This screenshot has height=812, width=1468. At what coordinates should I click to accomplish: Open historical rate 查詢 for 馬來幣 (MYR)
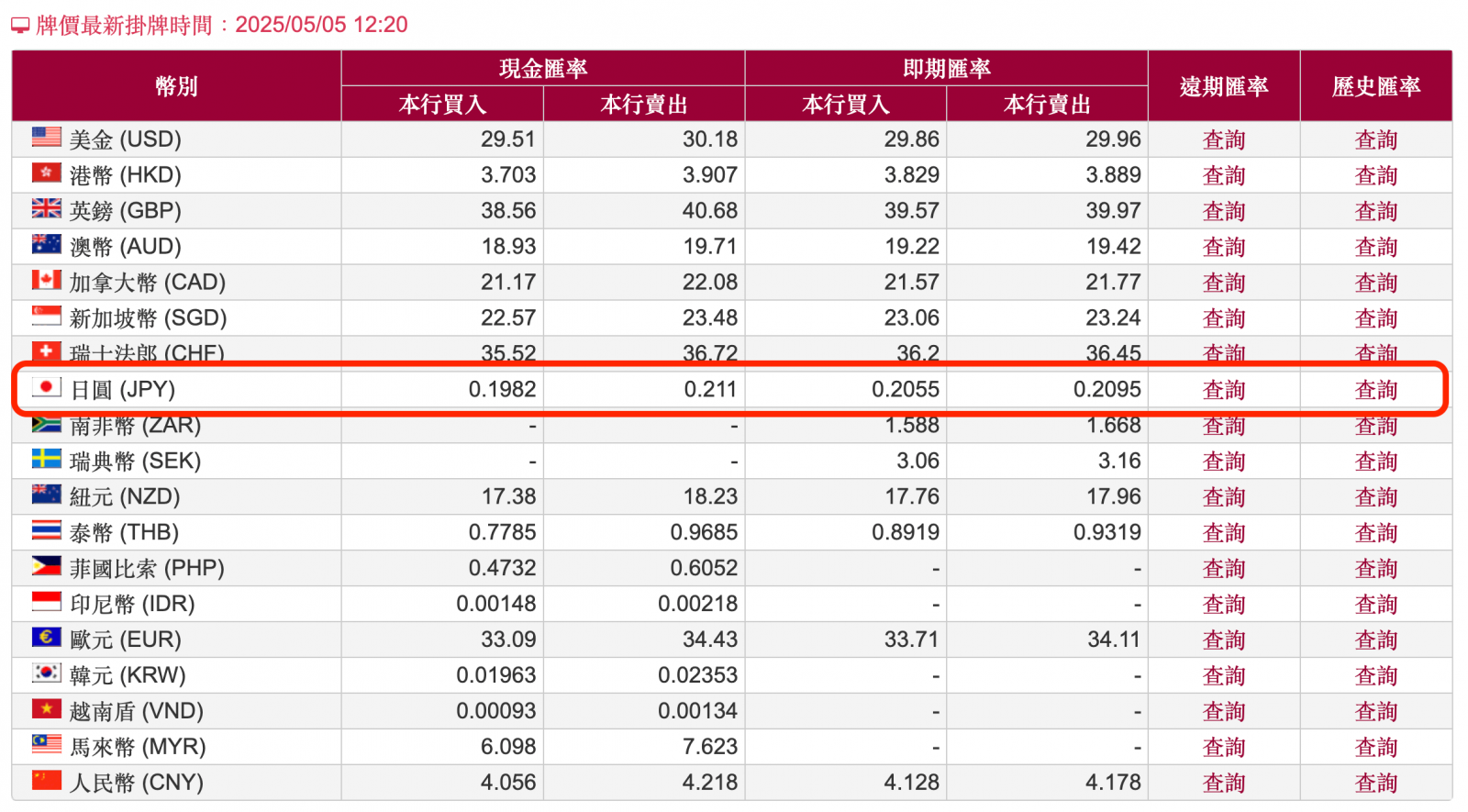pos(1376,747)
